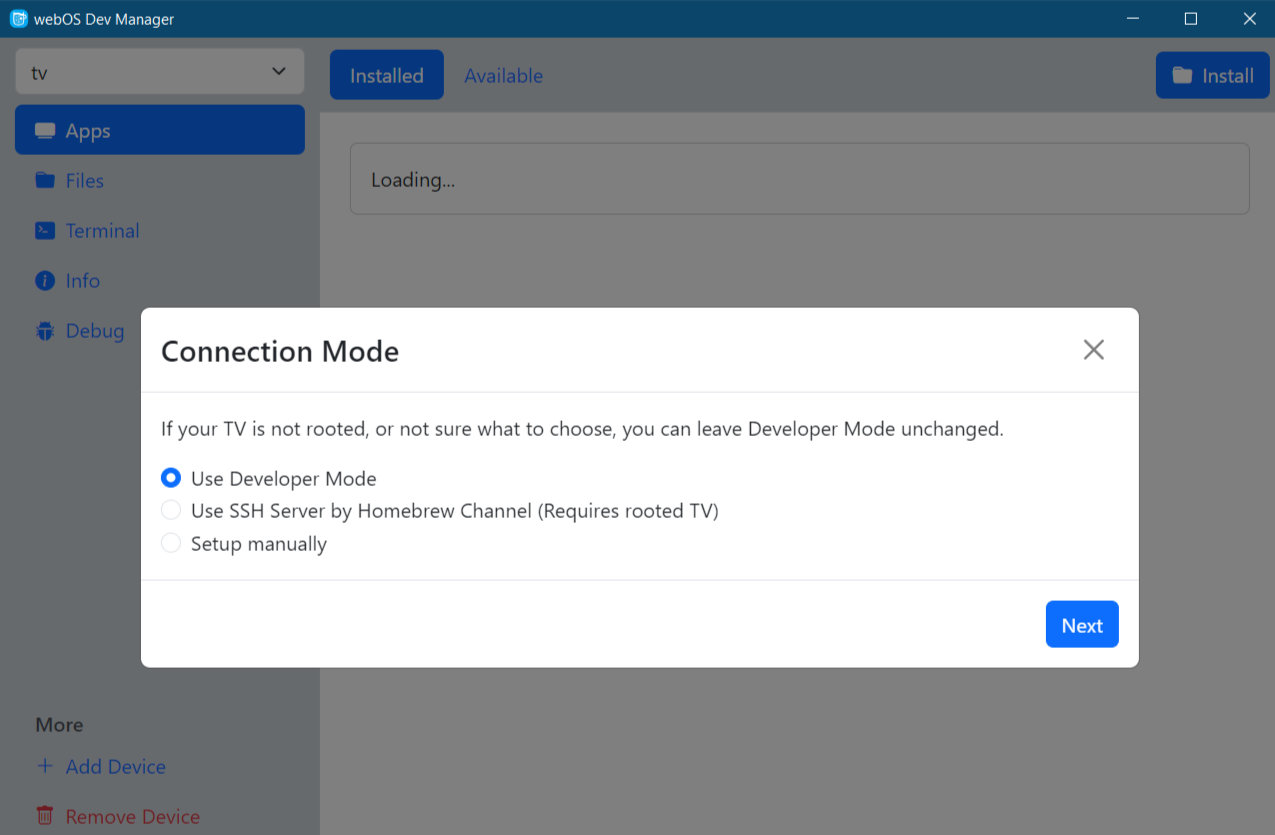Click the Info circle icon
Viewport: 1275px width, 835px height.
[x=45, y=281]
